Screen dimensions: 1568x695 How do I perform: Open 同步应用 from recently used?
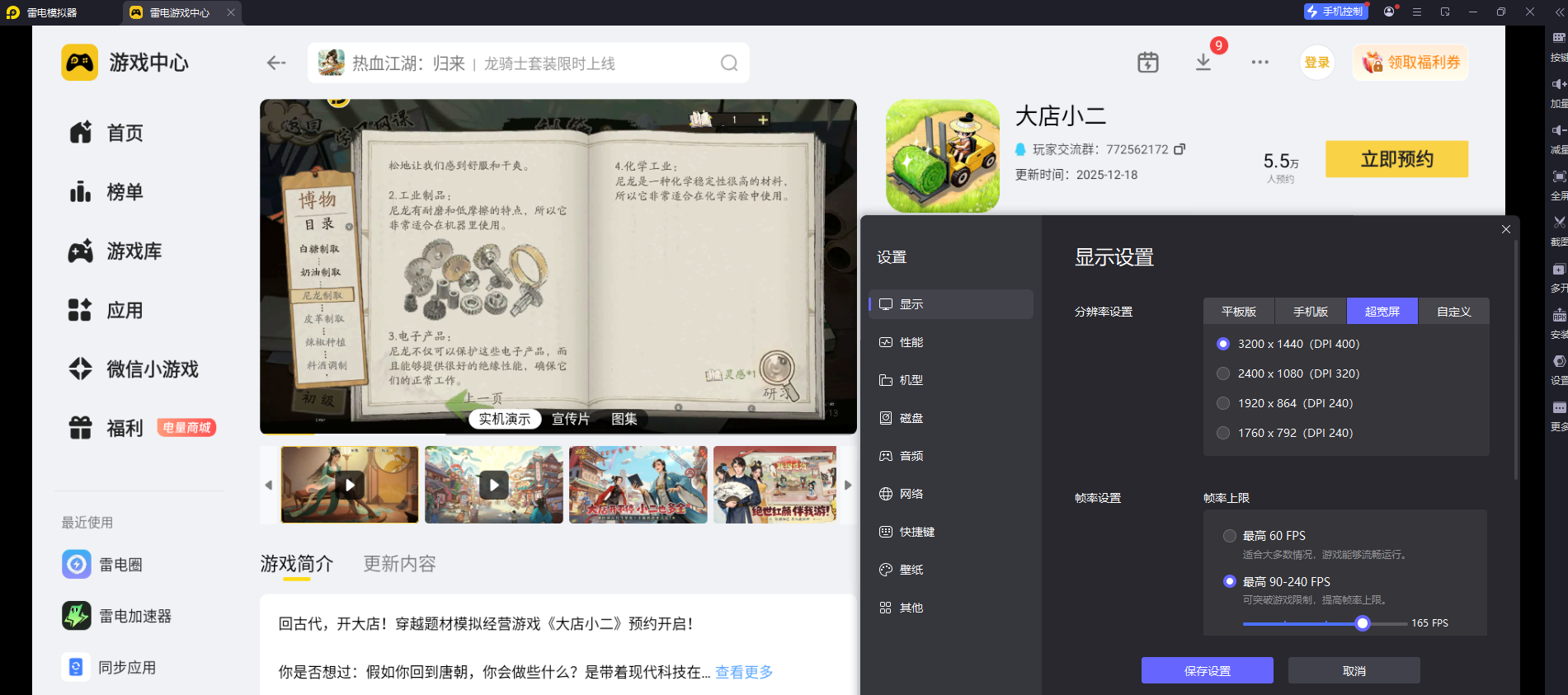(109, 667)
